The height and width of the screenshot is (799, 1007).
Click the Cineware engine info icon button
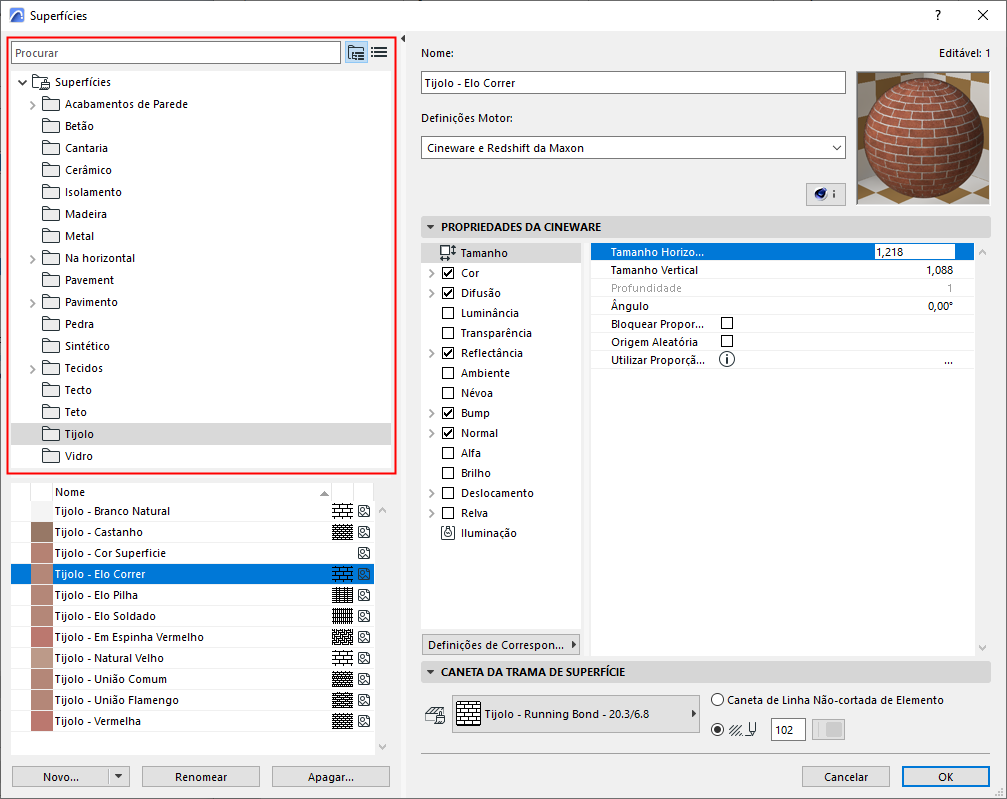825,194
